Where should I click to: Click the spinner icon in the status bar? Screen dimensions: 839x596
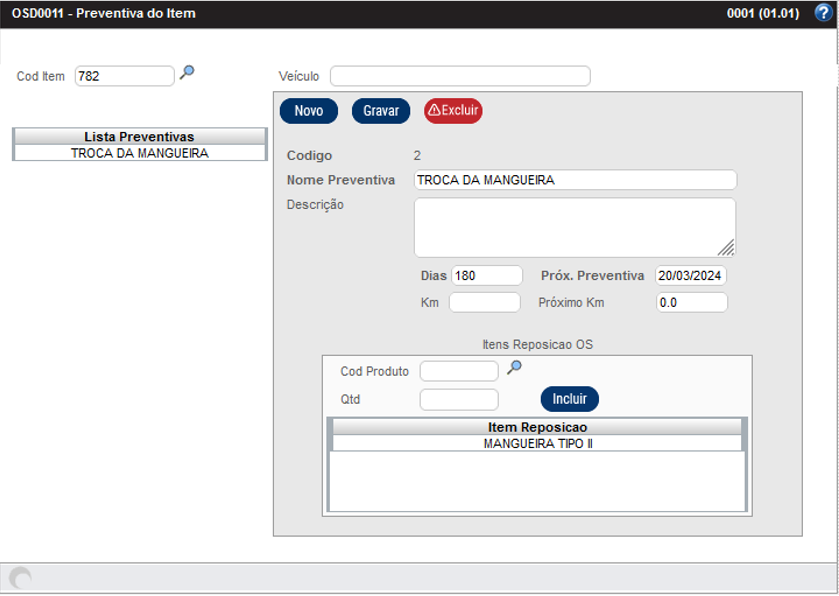[x=20, y=578]
